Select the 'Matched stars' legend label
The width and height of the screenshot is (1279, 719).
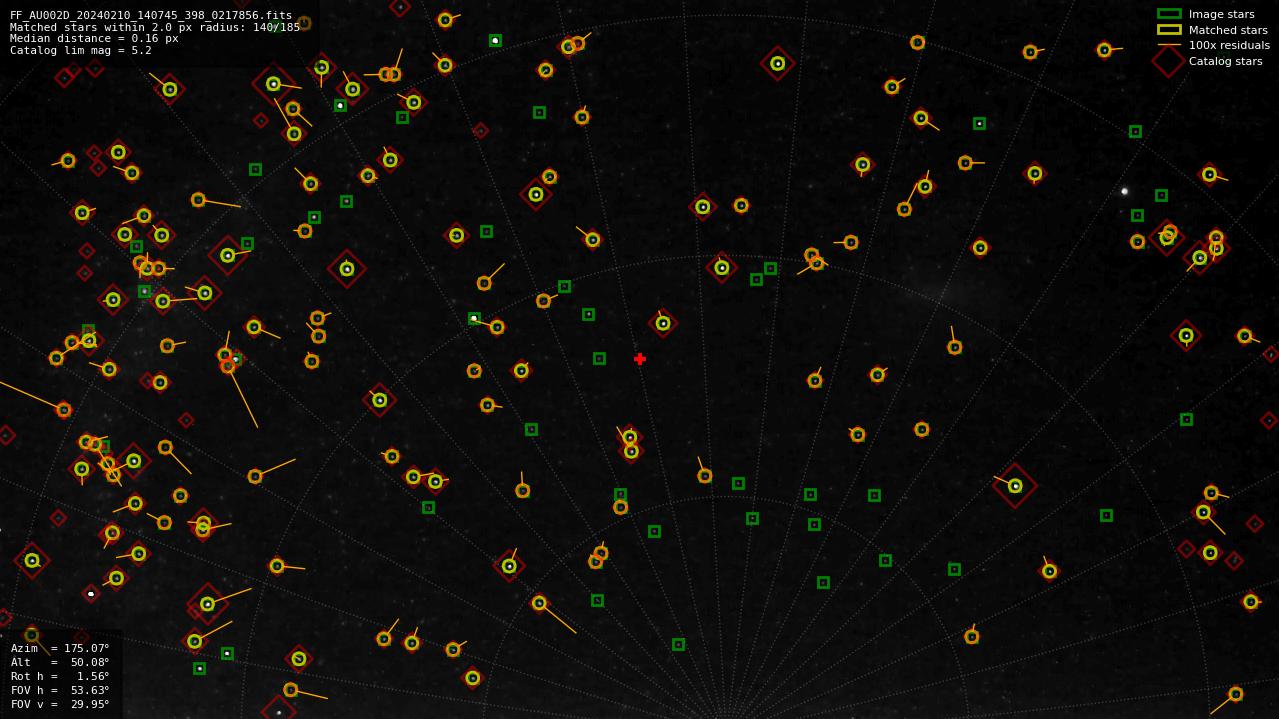coord(1228,30)
